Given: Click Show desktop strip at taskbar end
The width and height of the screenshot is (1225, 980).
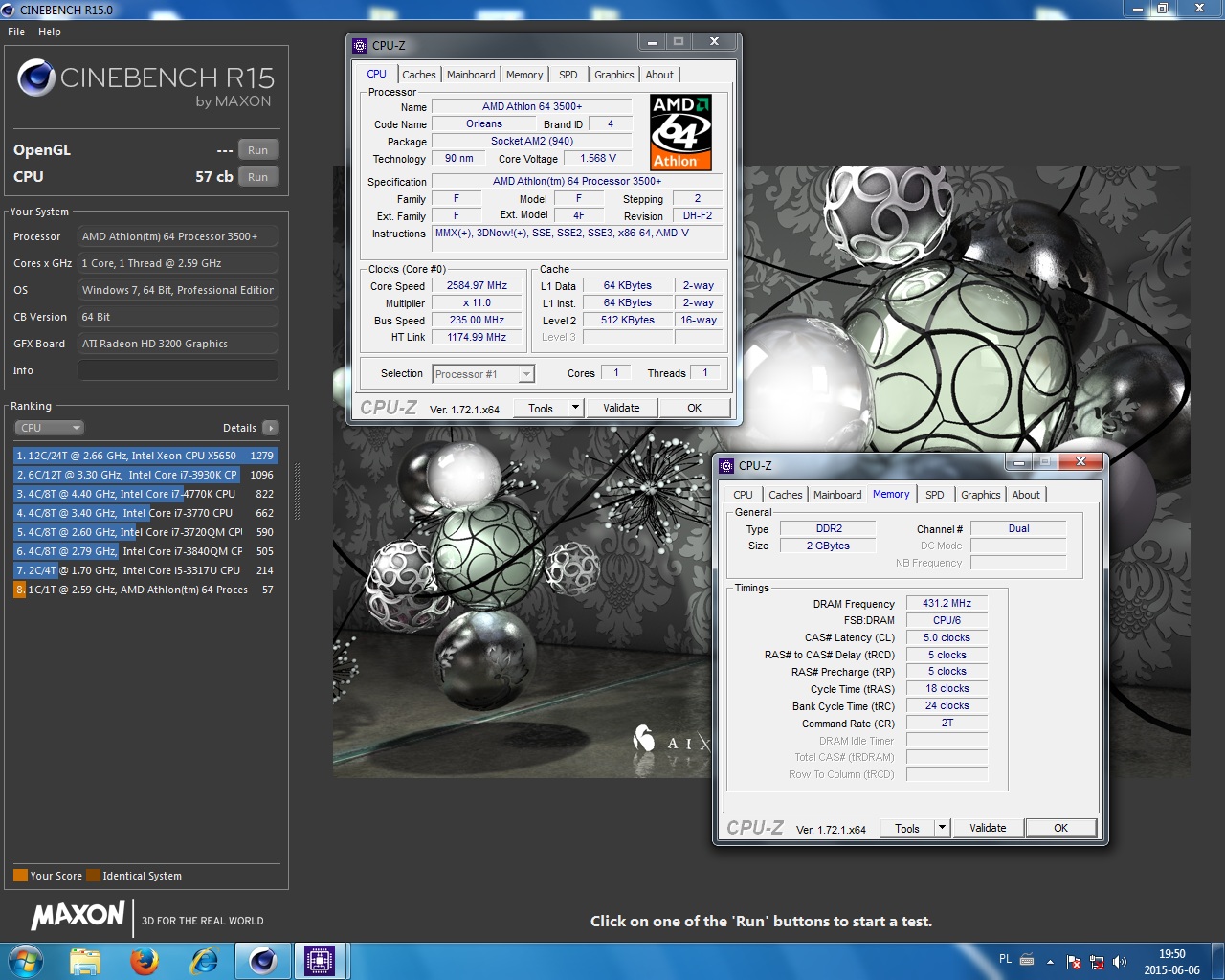Looking at the screenshot, I should [x=1218, y=961].
